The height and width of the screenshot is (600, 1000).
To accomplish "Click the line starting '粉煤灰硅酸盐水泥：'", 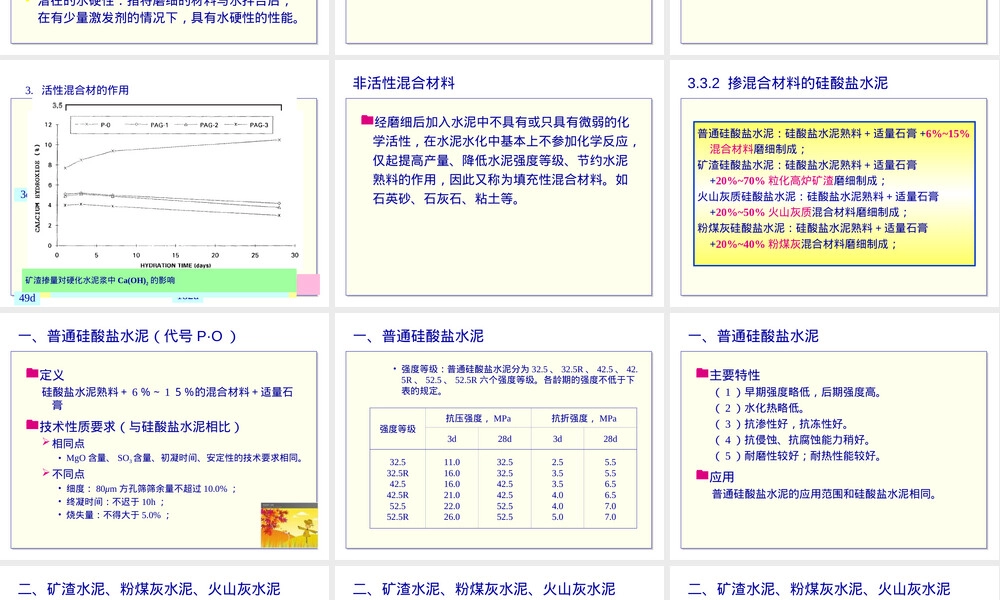I will click(812, 228).
